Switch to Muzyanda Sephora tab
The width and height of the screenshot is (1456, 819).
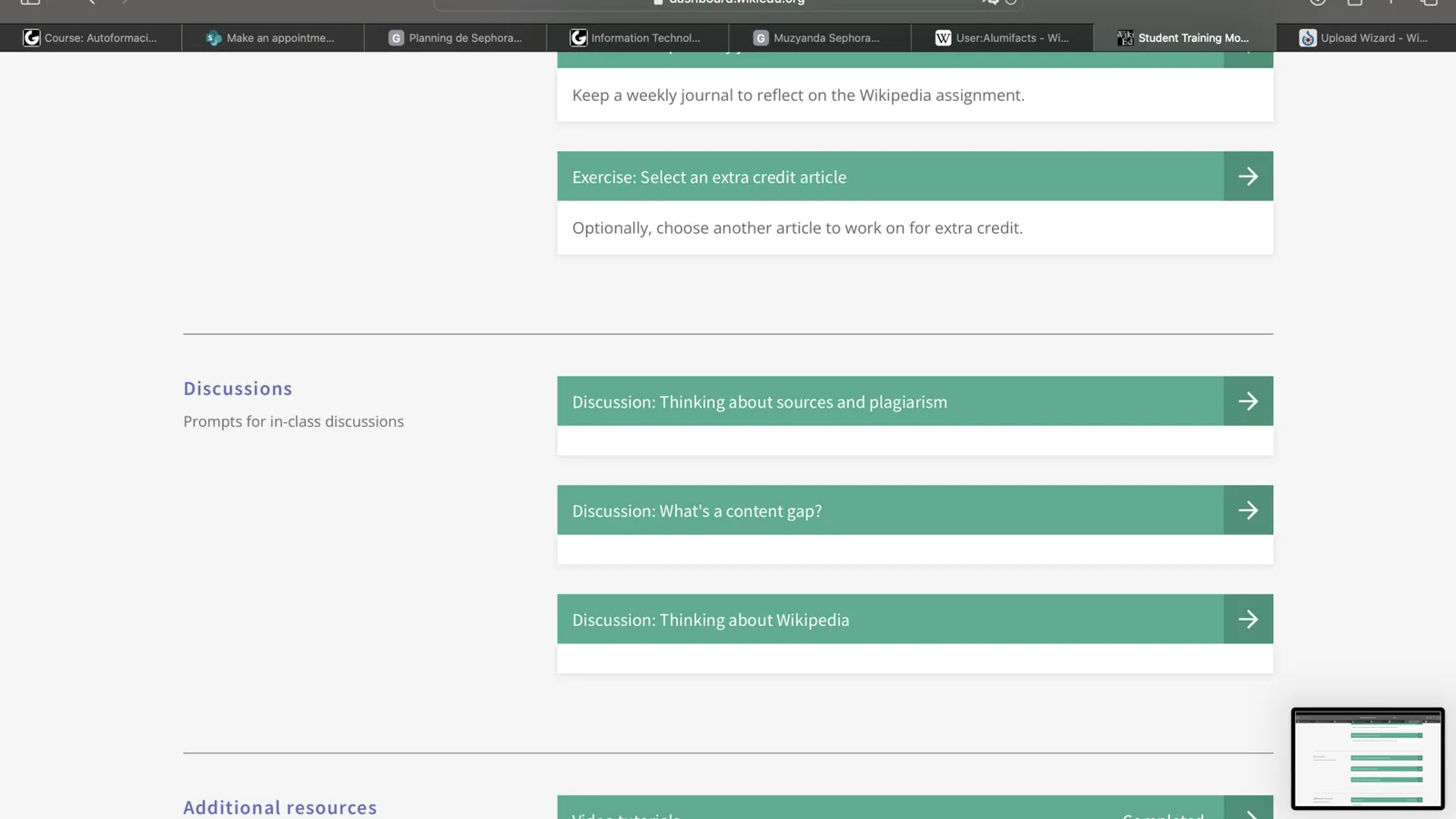click(x=819, y=37)
